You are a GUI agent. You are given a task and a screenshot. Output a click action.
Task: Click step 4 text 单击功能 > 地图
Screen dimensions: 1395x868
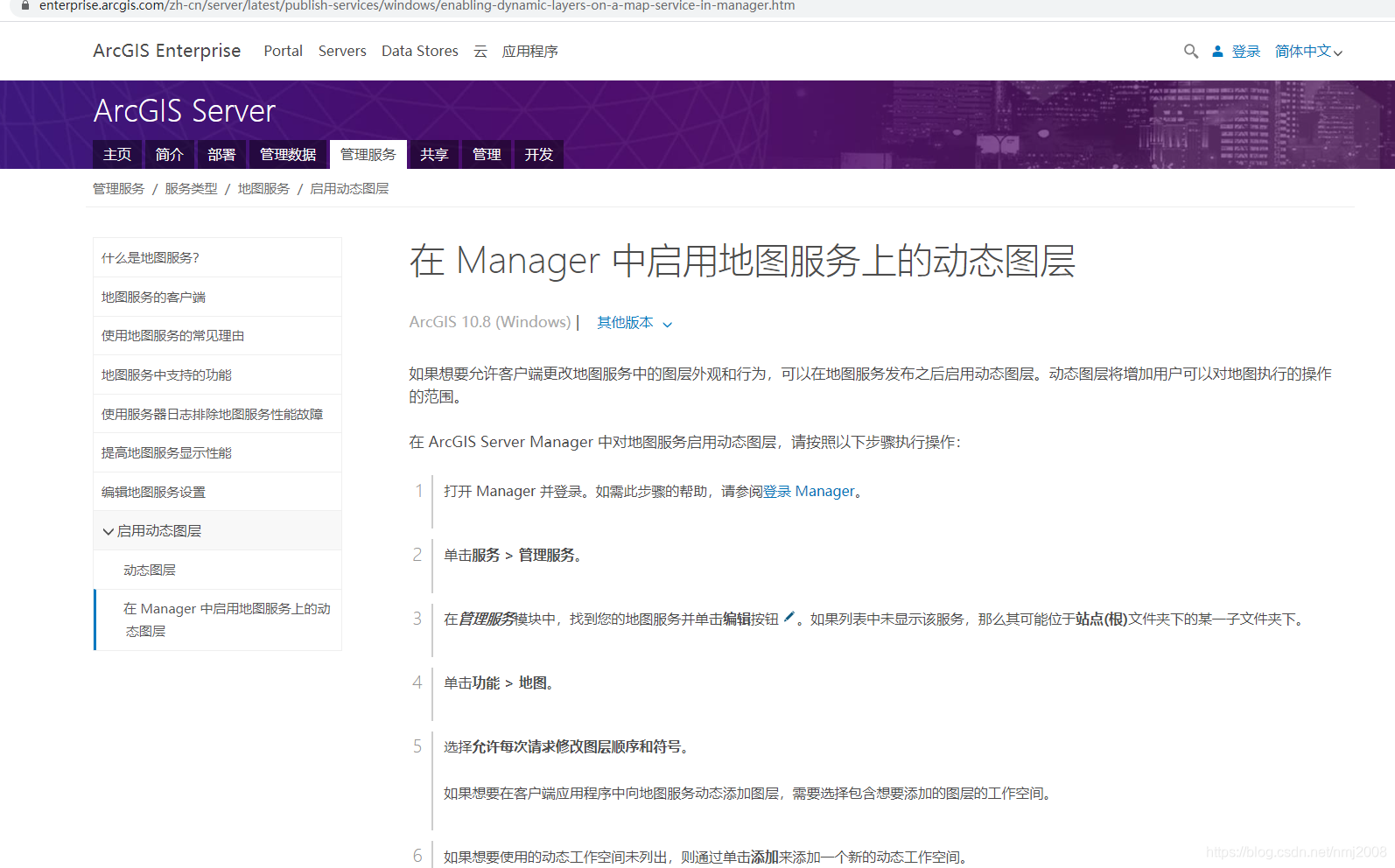pyautogui.click(x=499, y=683)
